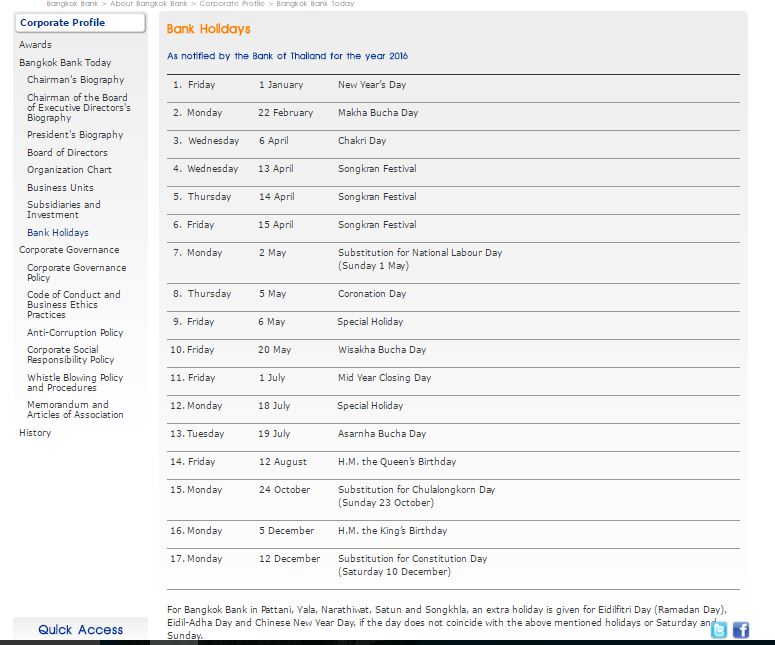Select 'Substitution for National Labour Day' text
Viewport: 775px width, 645px height.
[420, 253]
